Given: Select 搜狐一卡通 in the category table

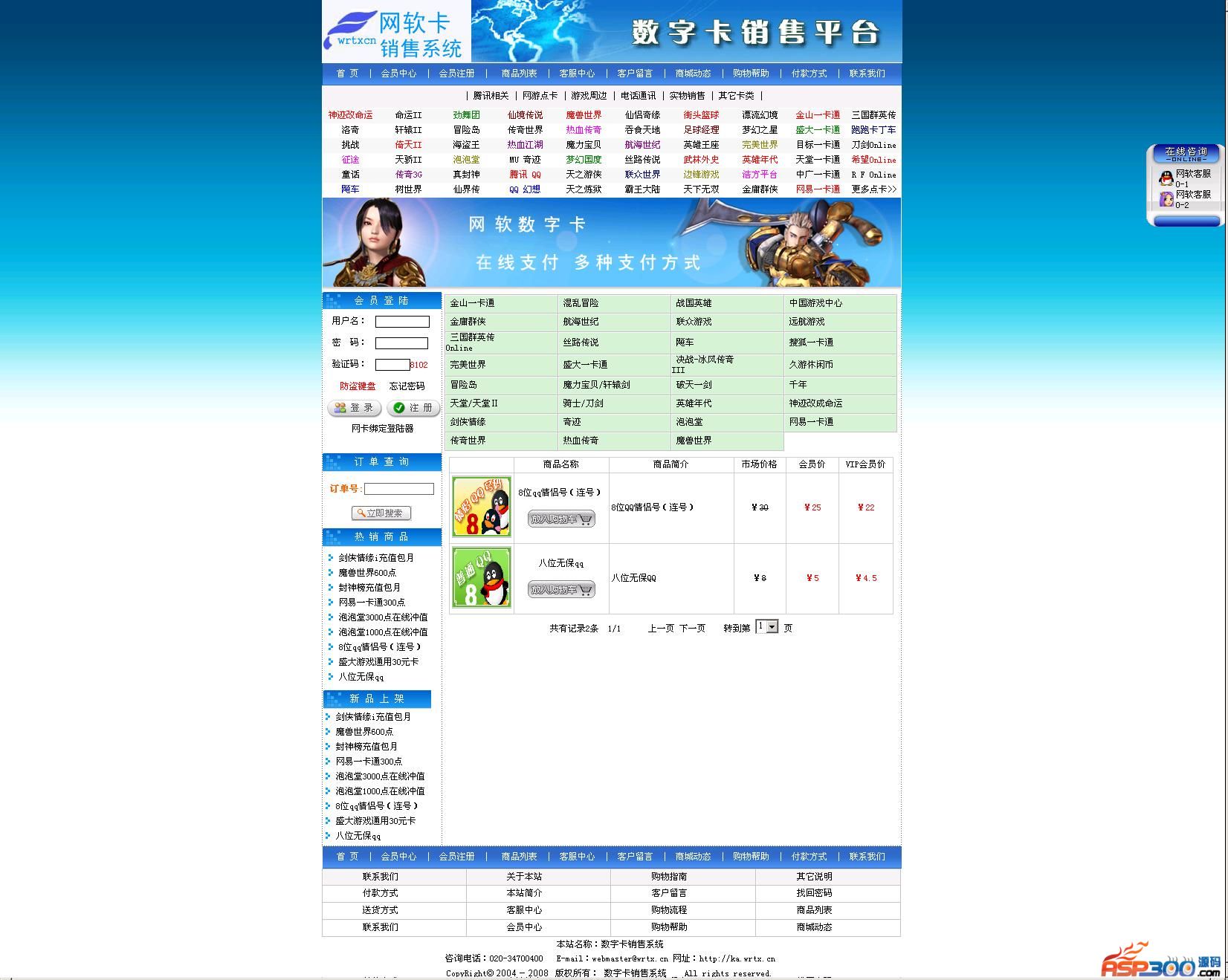Looking at the screenshot, I should [x=811, y=343].
